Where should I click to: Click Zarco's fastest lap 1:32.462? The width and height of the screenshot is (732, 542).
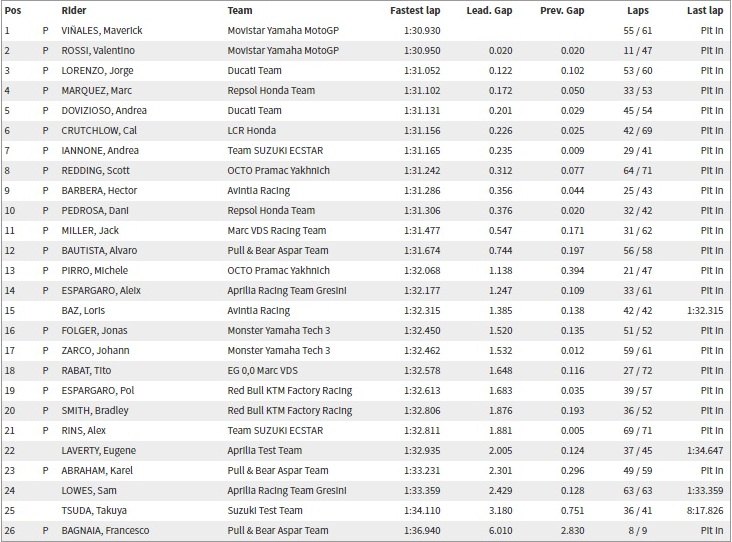[422, 351]
